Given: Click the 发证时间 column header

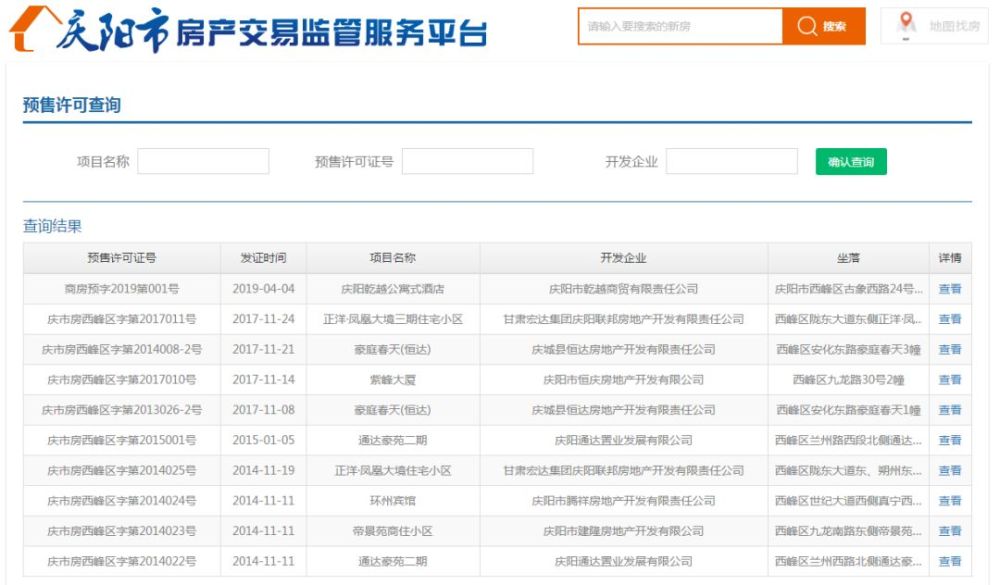Looking at the screenshot, I should (263, 258).
